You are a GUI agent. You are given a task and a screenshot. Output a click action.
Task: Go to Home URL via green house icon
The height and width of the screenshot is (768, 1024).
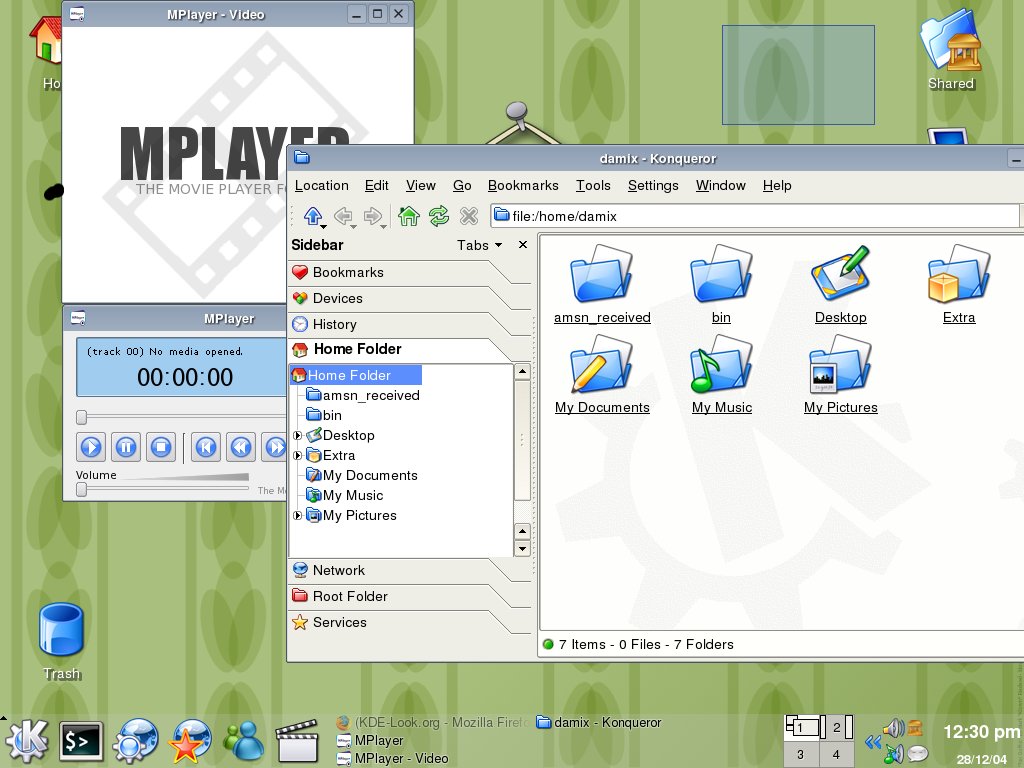[x=409, y=215]
